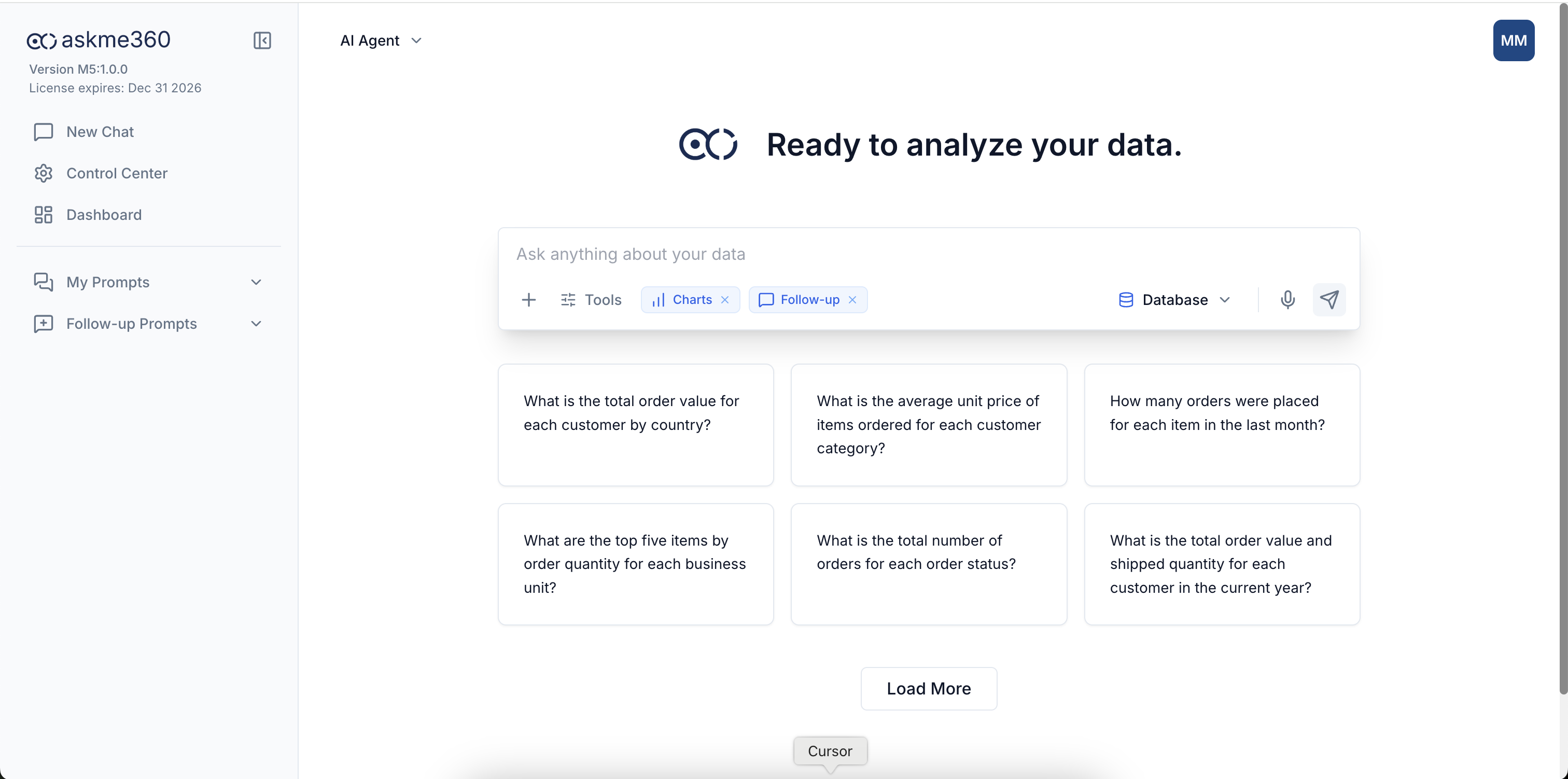
Task: Collapse the sidebar with the panel icon
Action: [262, 41]
